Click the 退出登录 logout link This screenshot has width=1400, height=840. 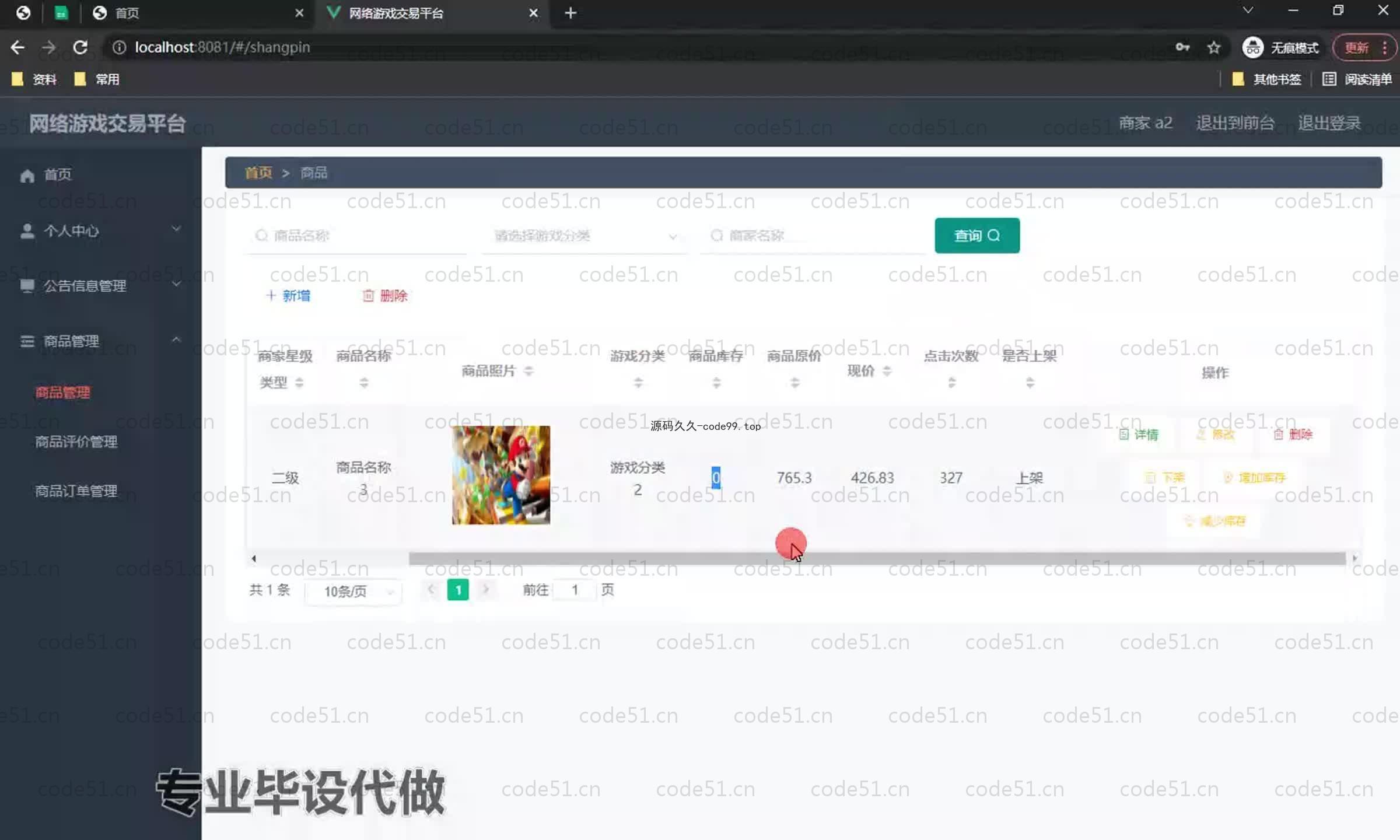tap(1329, 123)
